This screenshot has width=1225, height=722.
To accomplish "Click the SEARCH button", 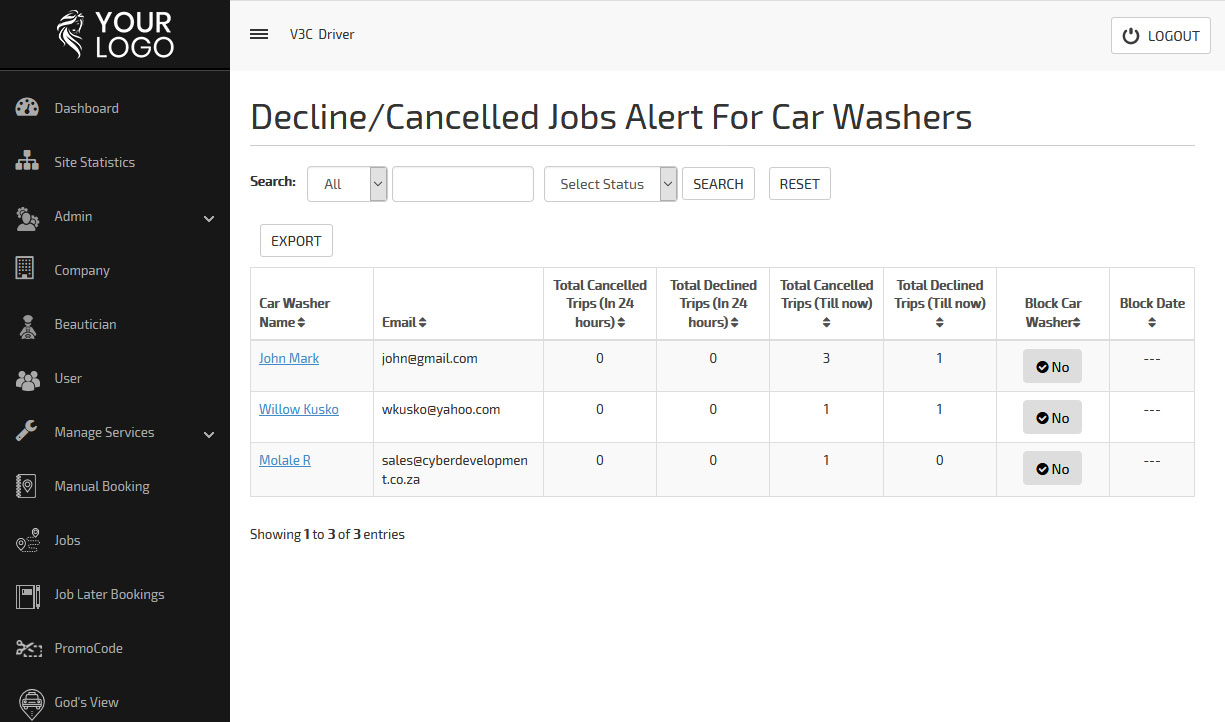I will pos(718,184).
